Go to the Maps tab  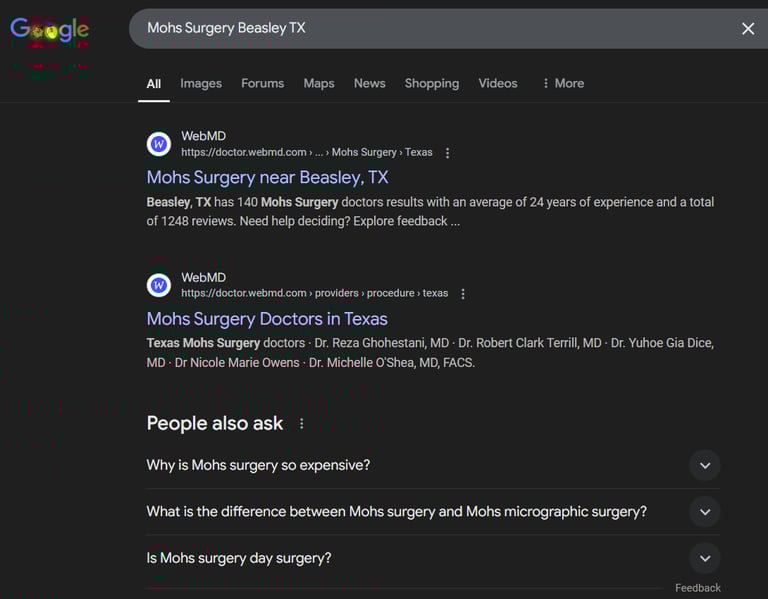[x=319, y=84]
